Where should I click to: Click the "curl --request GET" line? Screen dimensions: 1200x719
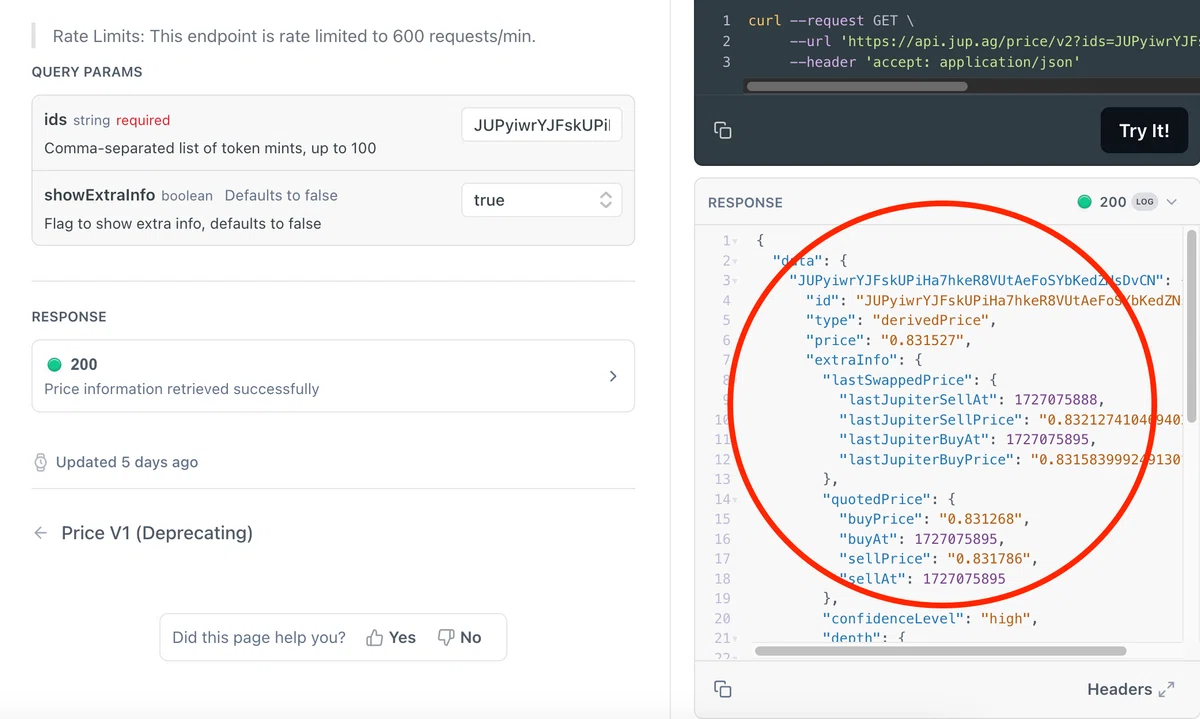831,20
